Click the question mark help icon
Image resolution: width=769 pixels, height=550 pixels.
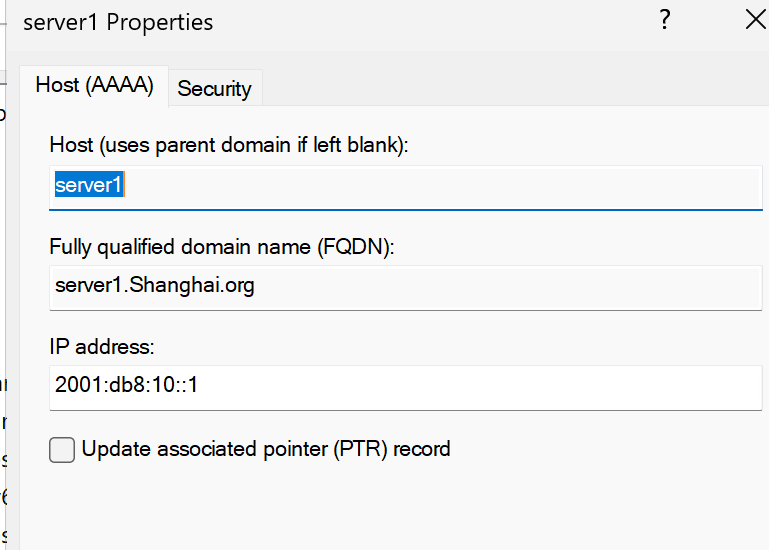(665, 20)
